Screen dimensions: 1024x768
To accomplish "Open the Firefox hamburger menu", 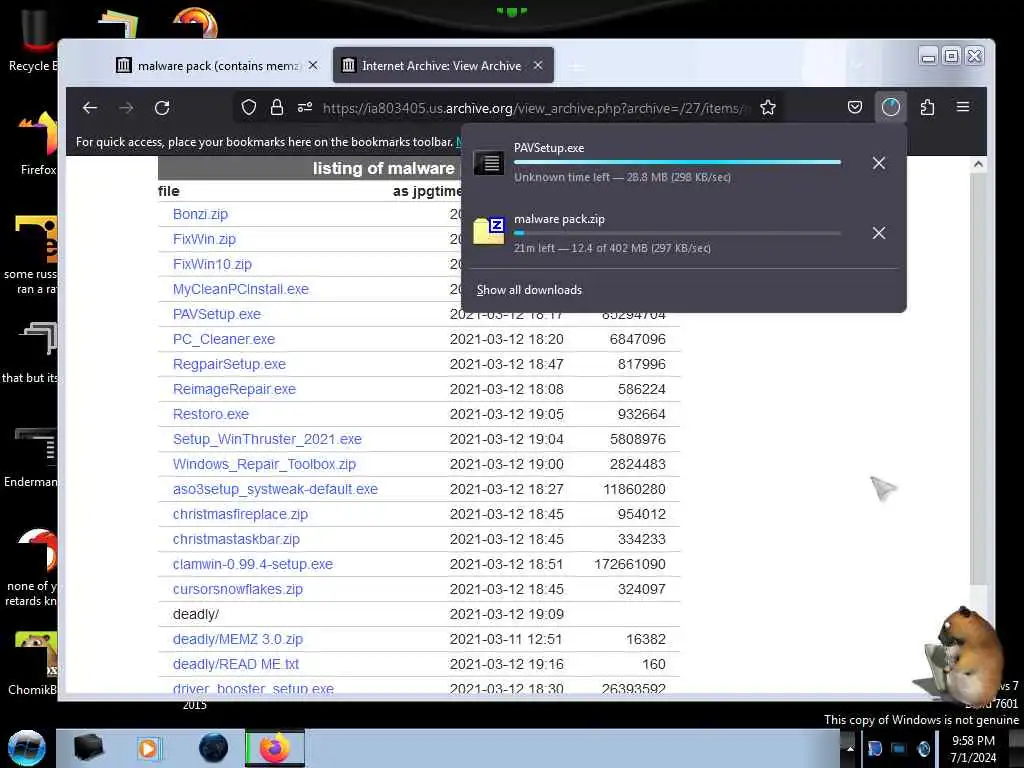I will 963,107.
